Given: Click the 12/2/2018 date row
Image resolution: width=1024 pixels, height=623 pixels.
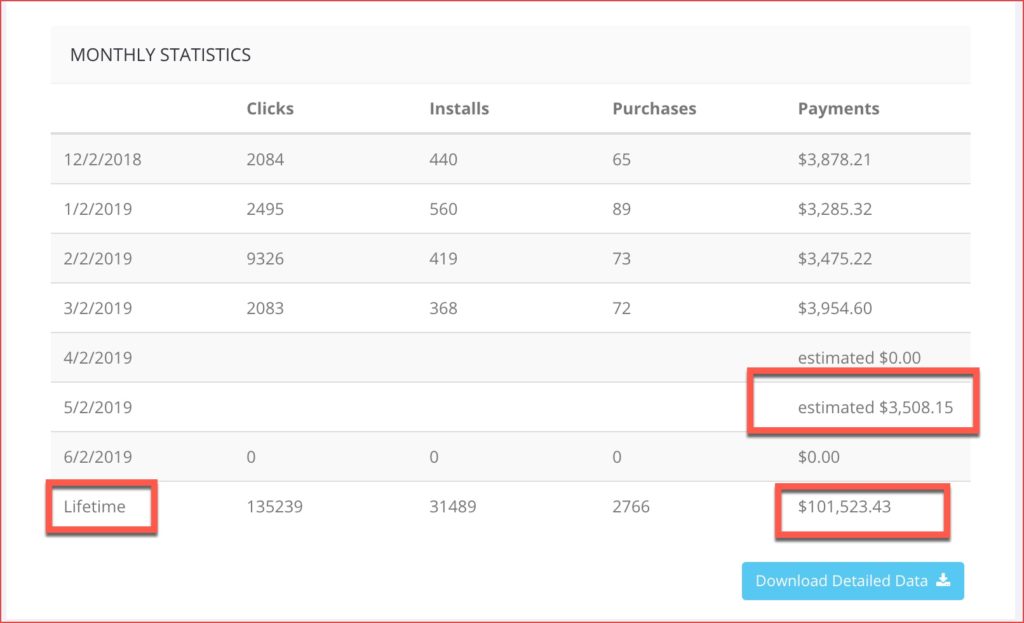Looking at the screenshot, I should (102, 159).
